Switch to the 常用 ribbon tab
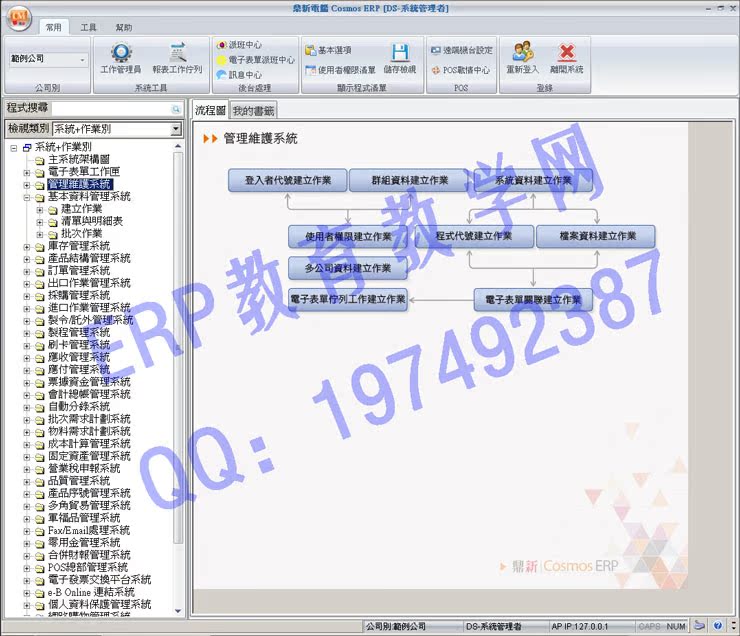The width and height of the screenshot is (740, 636). [x=53, y=27]
